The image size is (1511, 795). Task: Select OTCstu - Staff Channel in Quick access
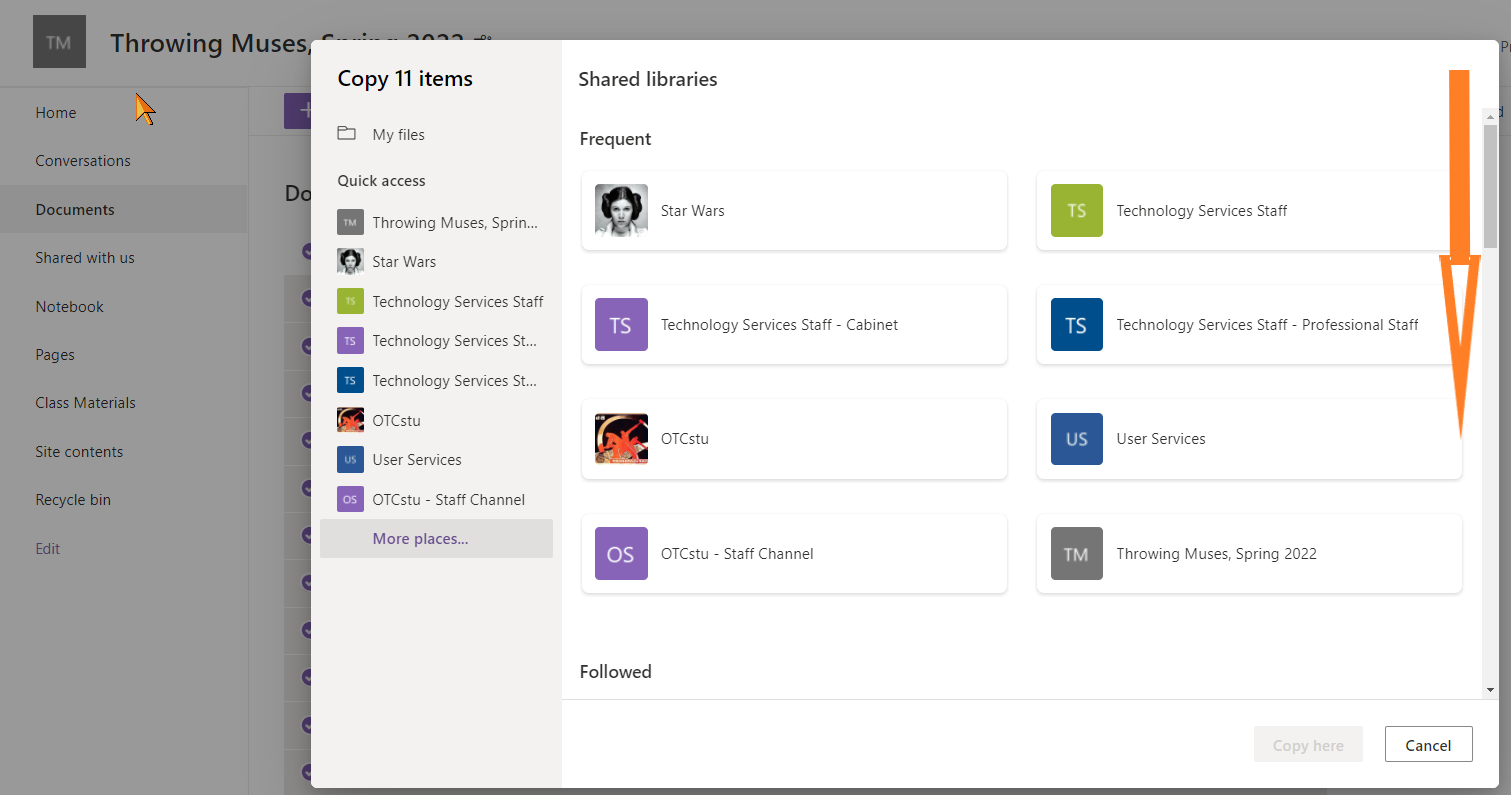click(x=436, y=499)
